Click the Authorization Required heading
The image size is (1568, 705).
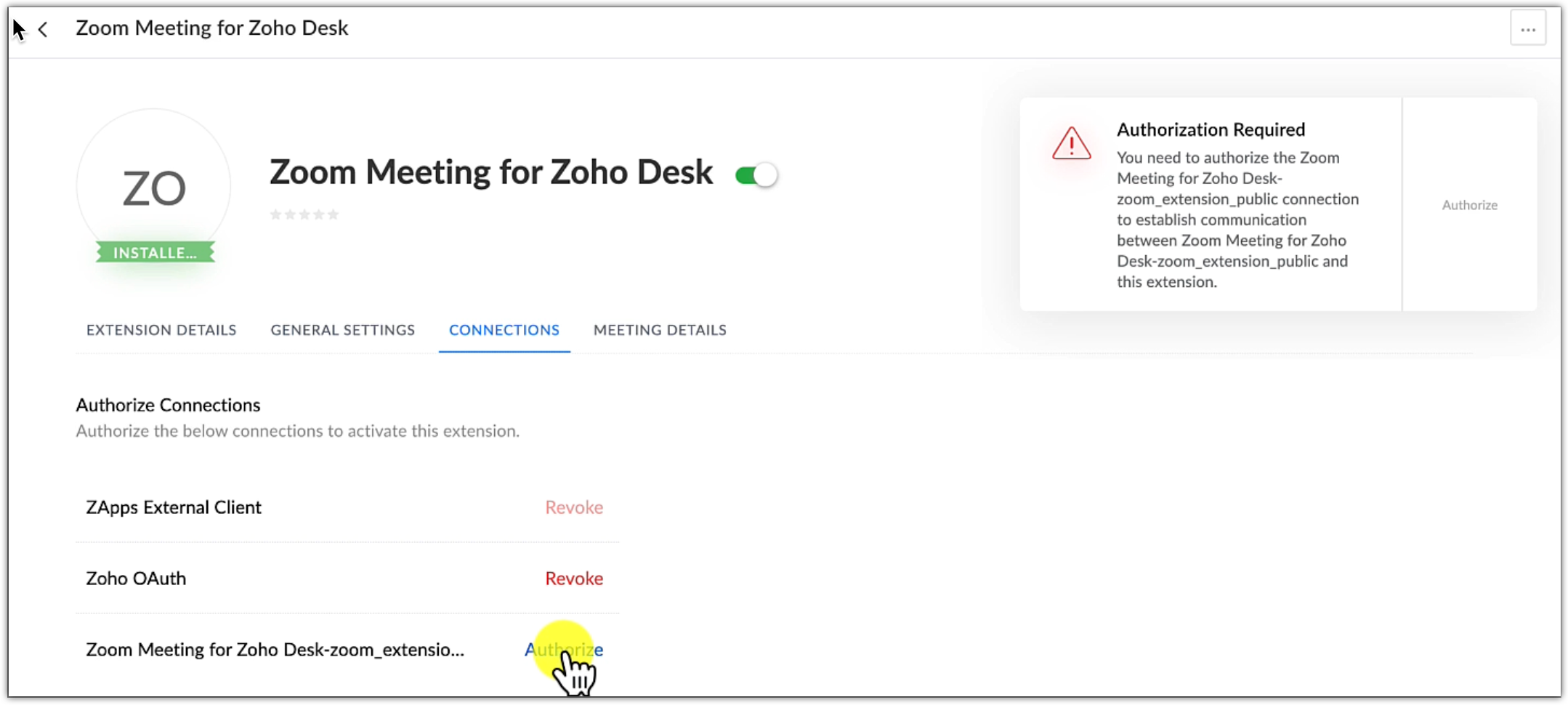1211,129
